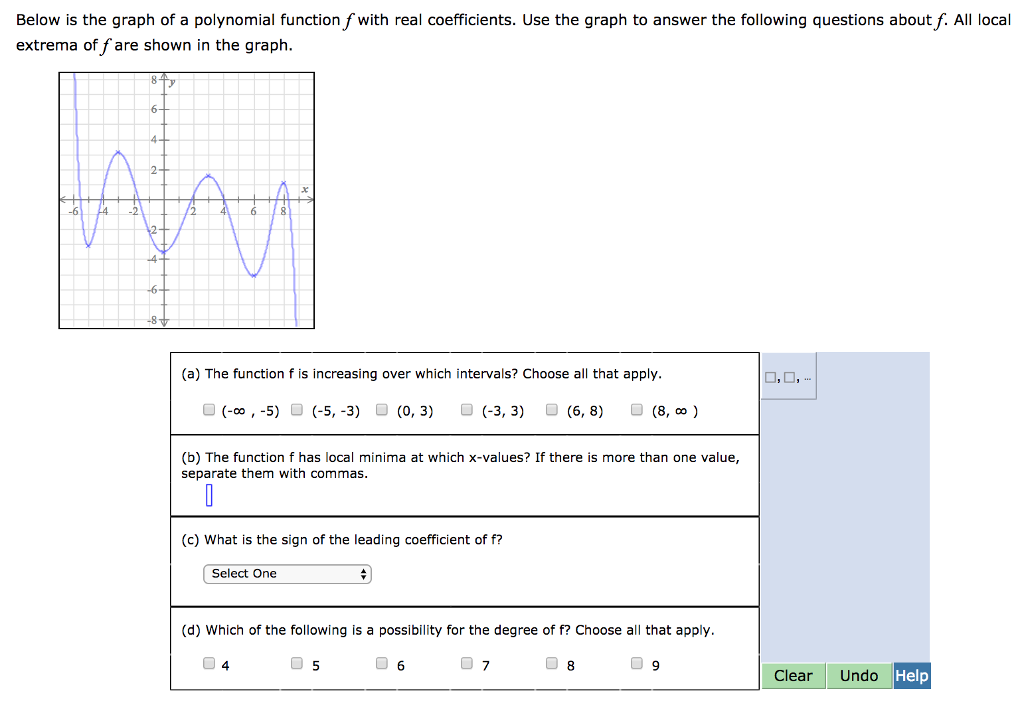Check degree 5 in part (d)
The width and height of the screenshot is (1024, 705).
[x=296, y=662]
